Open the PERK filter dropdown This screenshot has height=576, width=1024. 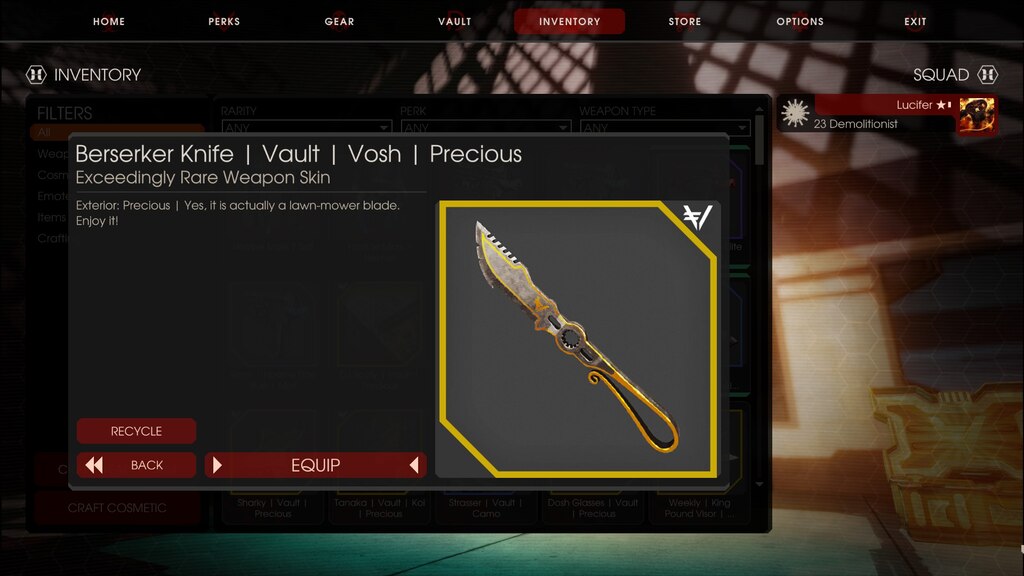(x=486, y=127)
